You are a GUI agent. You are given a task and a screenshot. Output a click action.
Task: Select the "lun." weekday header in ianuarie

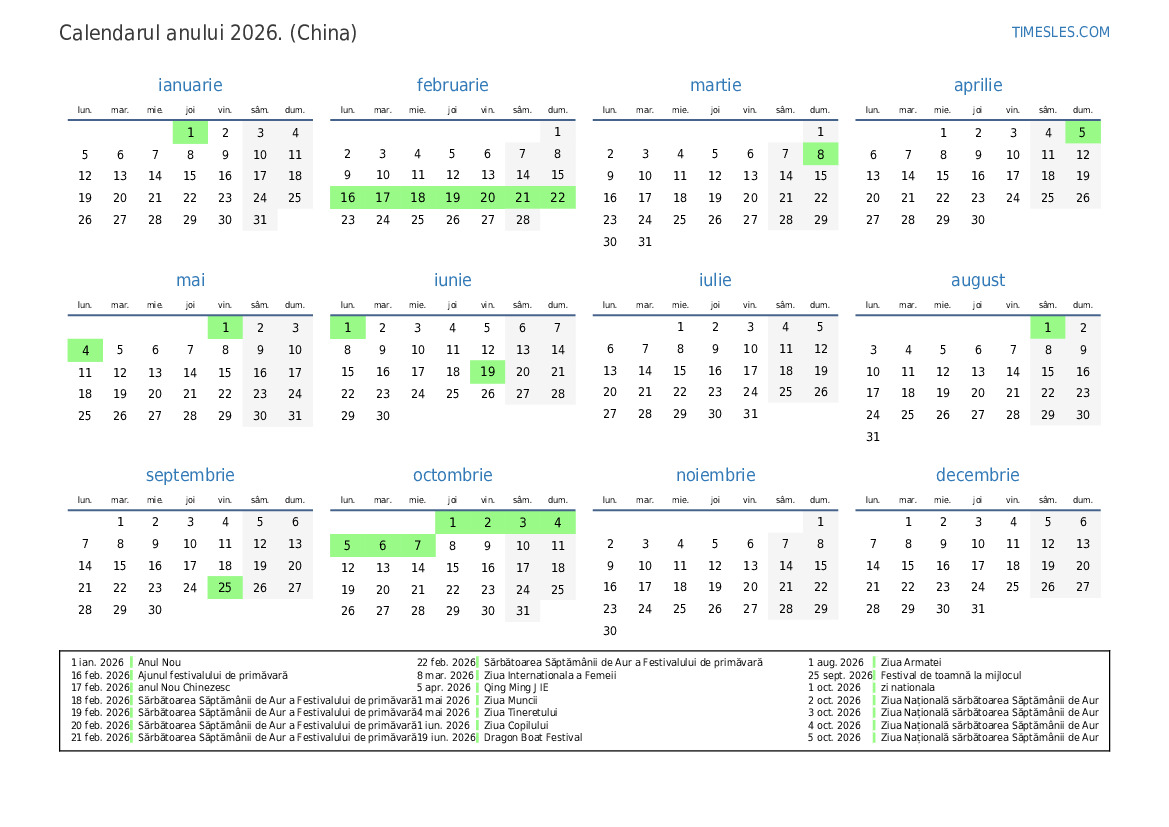[85, 110]
